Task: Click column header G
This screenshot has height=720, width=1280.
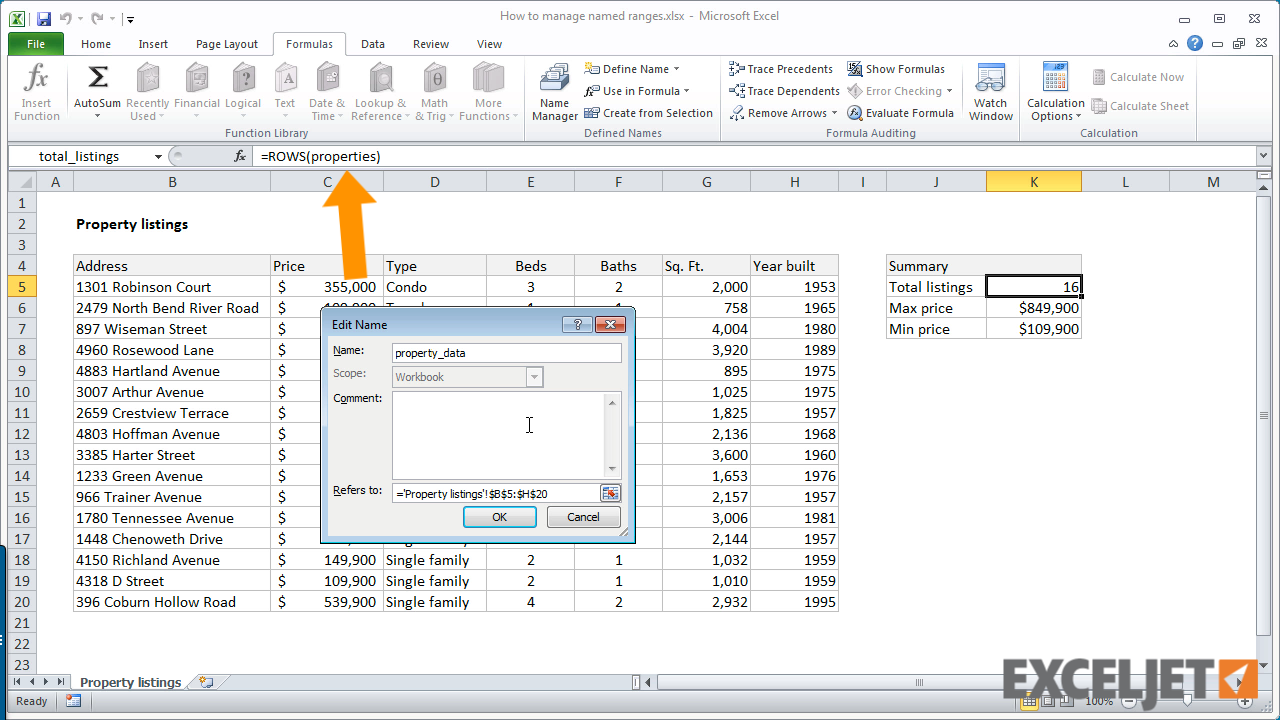Action: (x=707, y=181)
